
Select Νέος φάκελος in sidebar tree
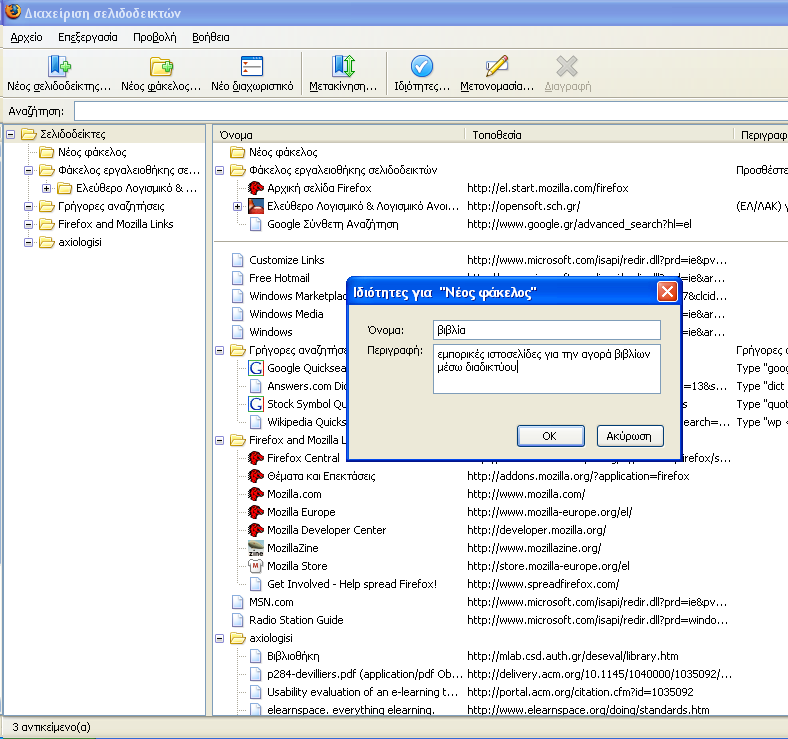(x=92, y=152)
